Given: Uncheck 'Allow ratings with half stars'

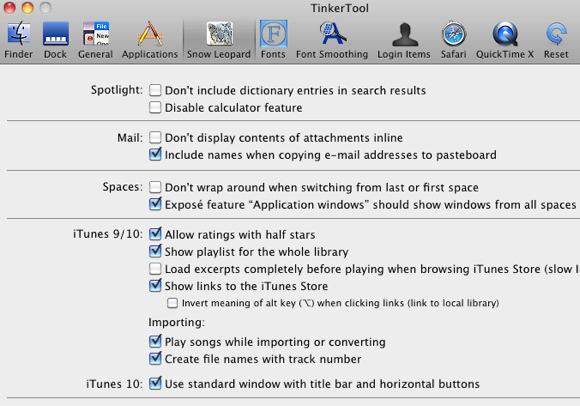Looking at the screenshot, I should pyautogui.click(x=155, y=234).
